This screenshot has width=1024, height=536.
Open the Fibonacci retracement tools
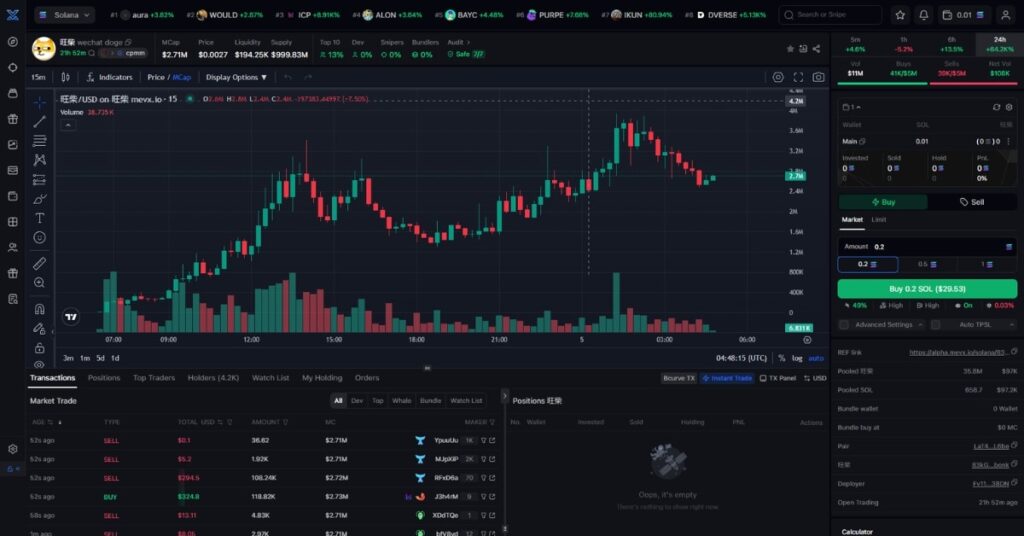(40, 140)
